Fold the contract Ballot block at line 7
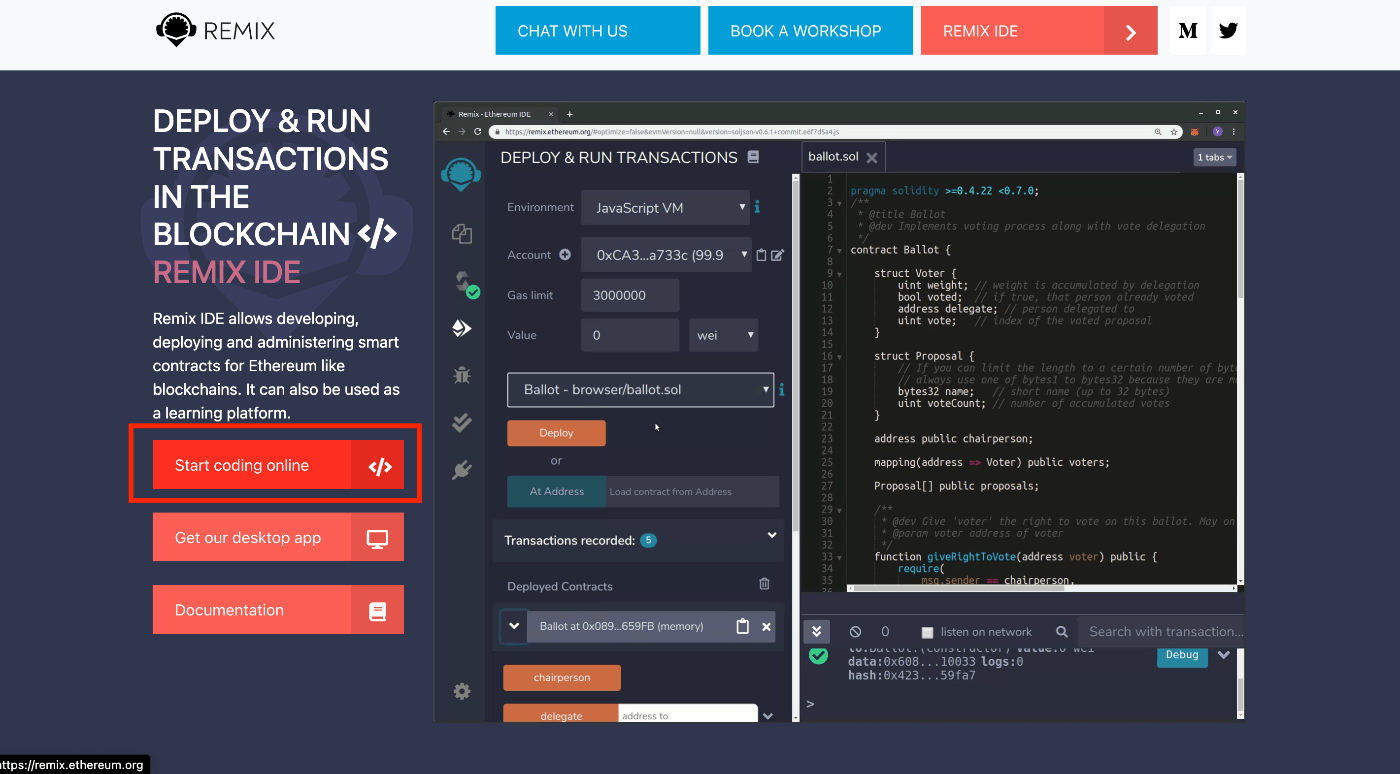 click(x=840, y=250)
